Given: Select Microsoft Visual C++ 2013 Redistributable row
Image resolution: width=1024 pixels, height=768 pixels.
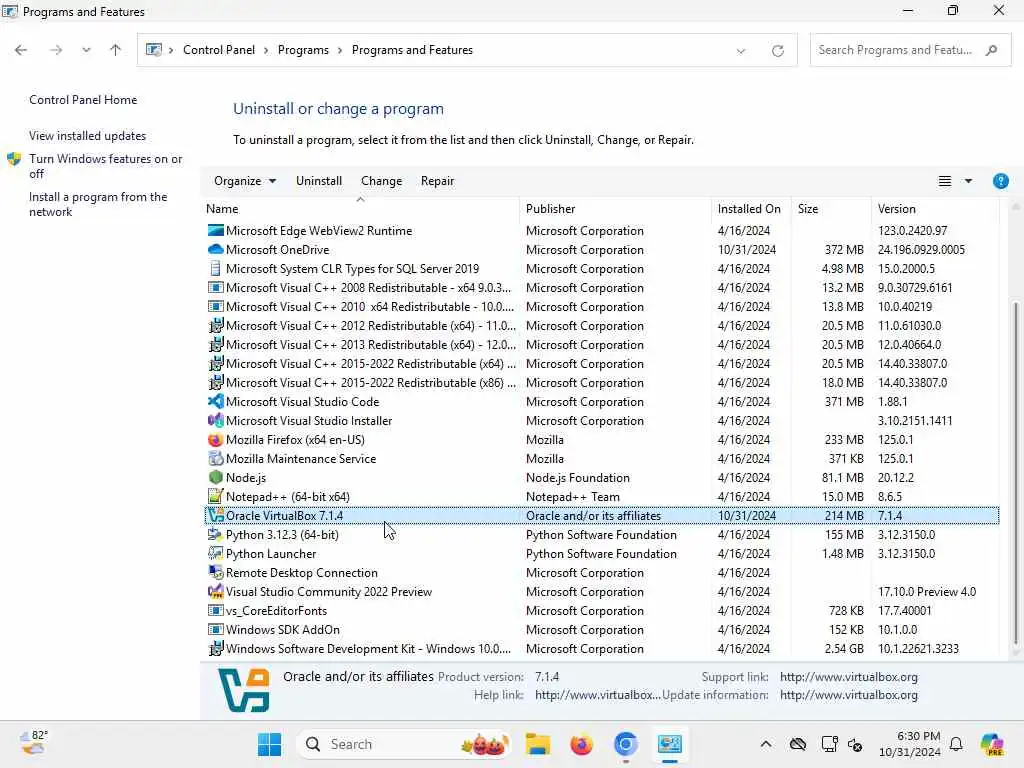Looking at the screenshot, I should (x=601, y=345).
